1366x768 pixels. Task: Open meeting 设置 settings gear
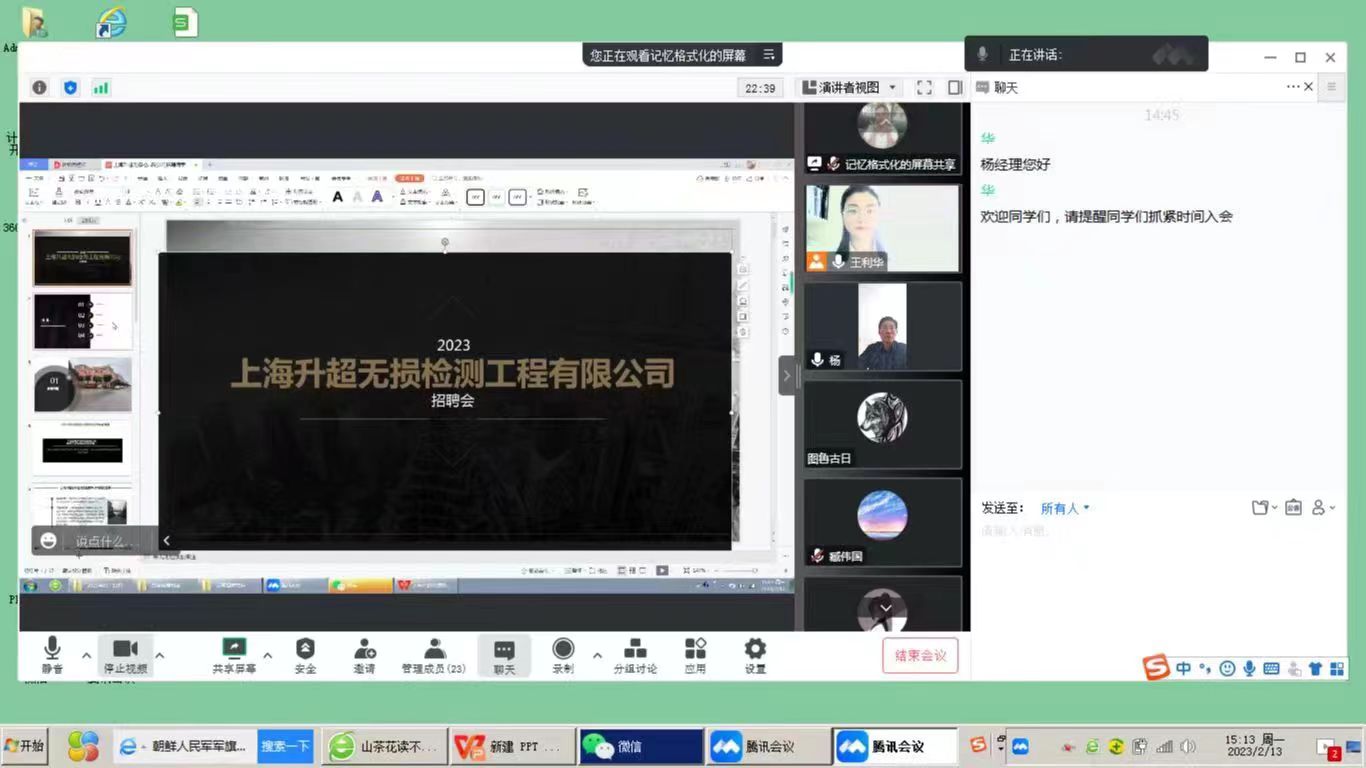(x=755, y=655)
